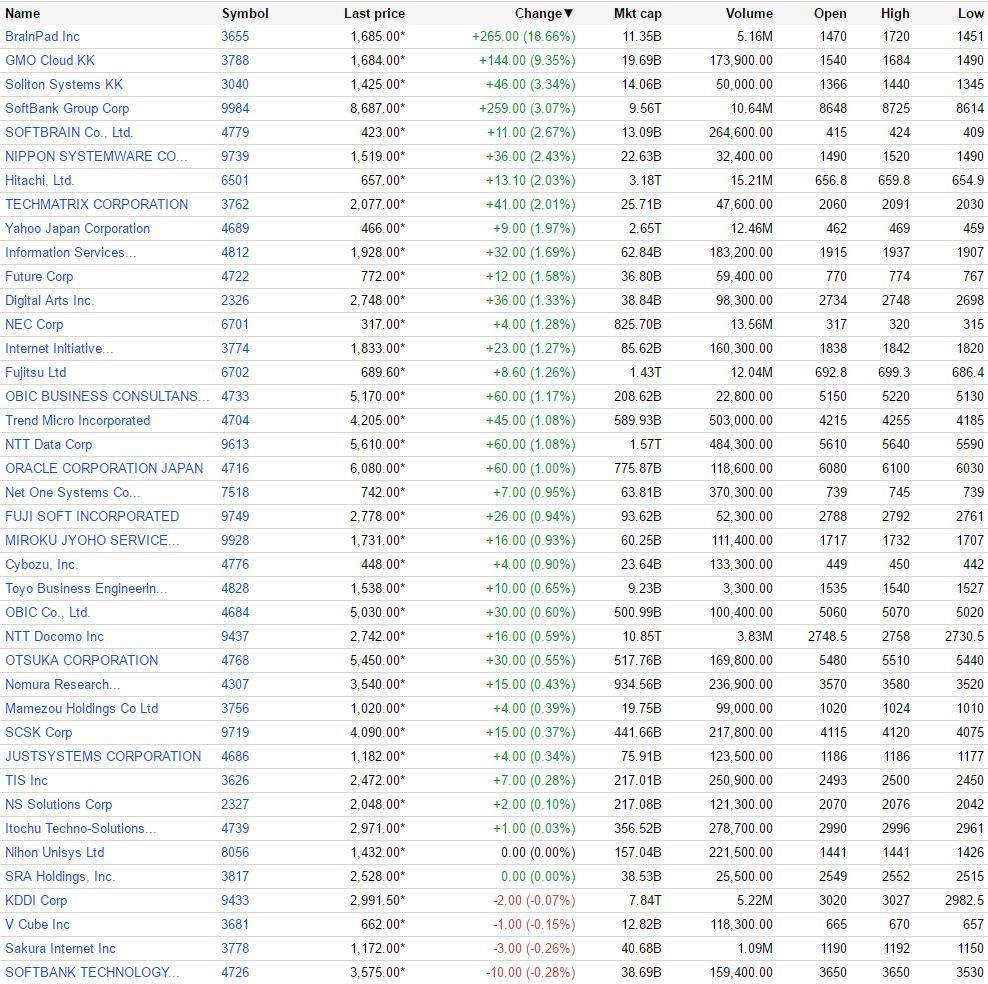Click SoftBank Group market cap 9.56T

click(x=645, y=108)
